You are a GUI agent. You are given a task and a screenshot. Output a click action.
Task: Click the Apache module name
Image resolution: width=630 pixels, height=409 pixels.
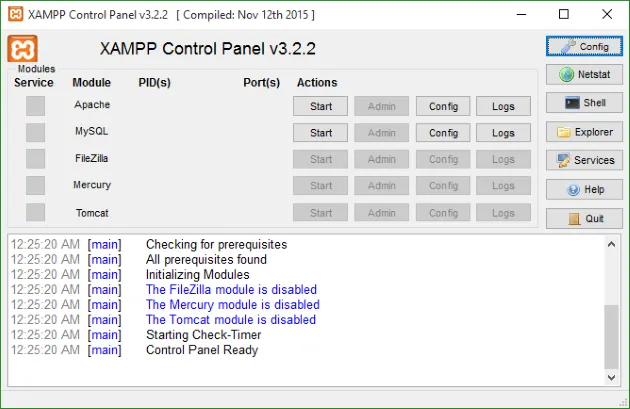92,104
